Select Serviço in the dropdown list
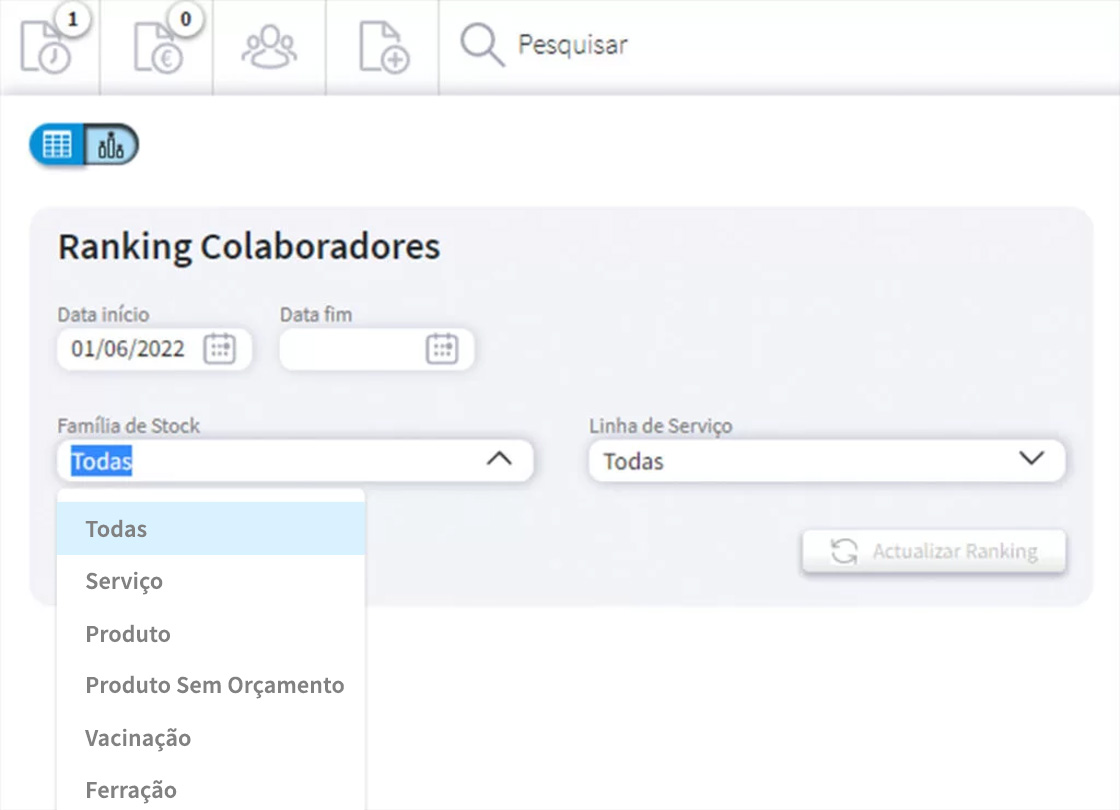This screenshot has height=810, width=1120. [124, 581]
